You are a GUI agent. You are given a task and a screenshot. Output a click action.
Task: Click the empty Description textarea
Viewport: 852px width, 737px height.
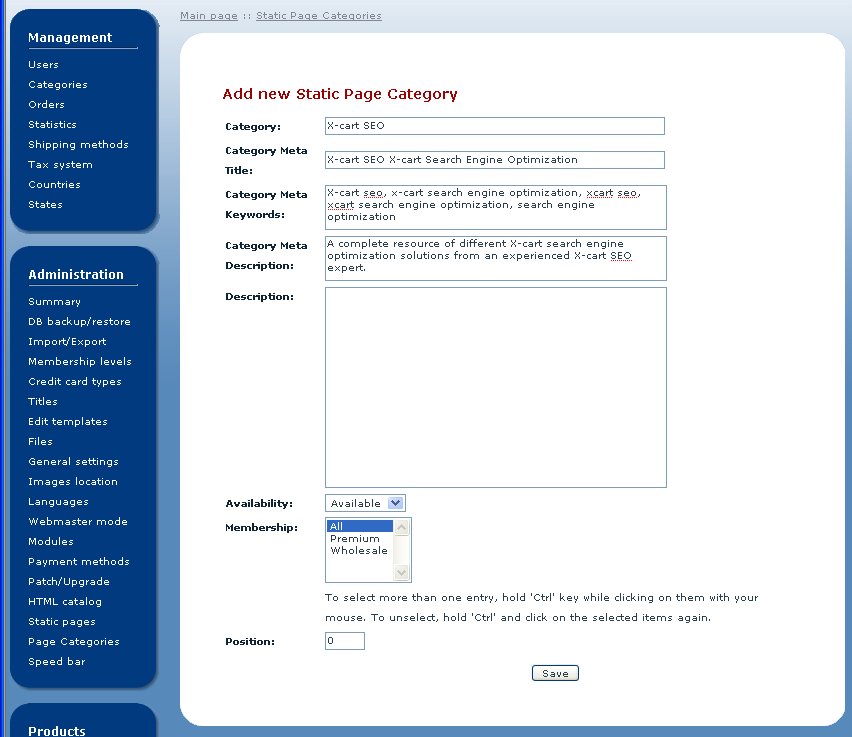496,388
